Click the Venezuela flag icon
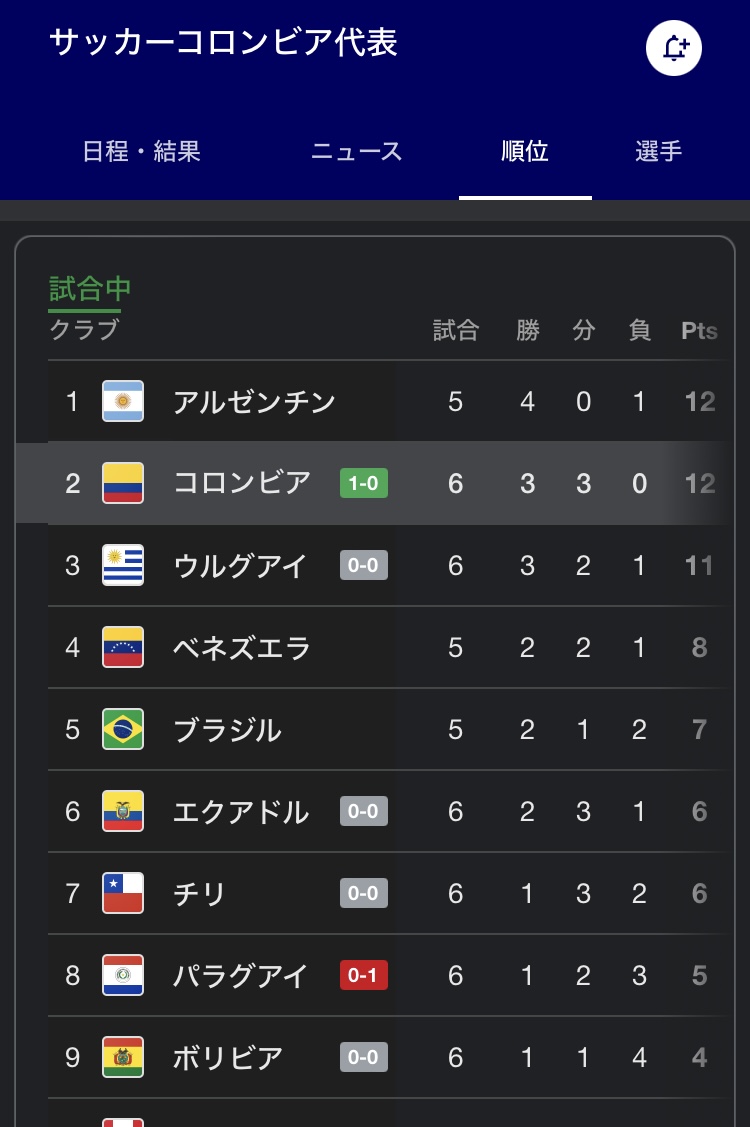This screenshot has width=750, height=1127. 123,648
